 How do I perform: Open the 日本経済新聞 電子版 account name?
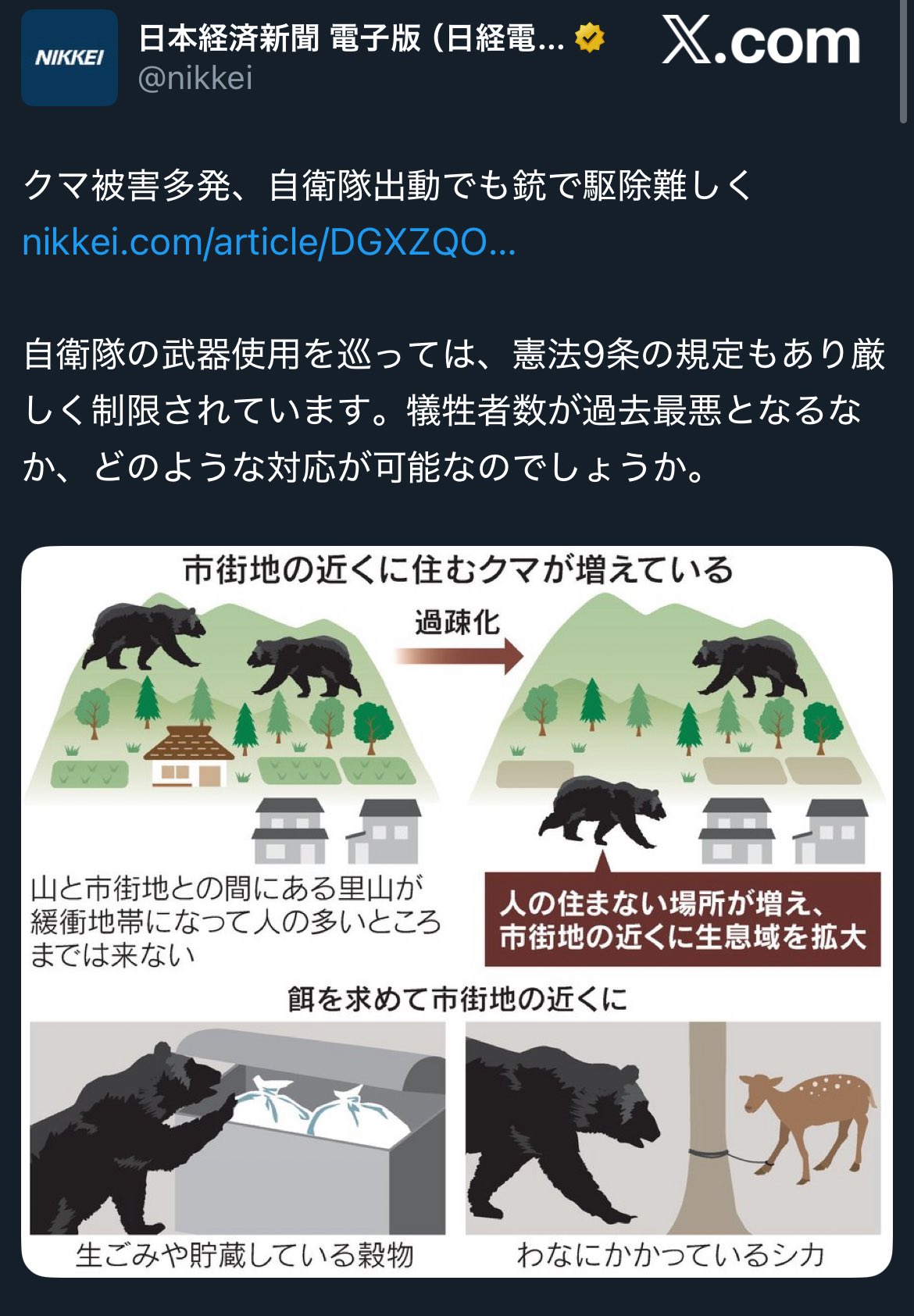pos(352,37)
